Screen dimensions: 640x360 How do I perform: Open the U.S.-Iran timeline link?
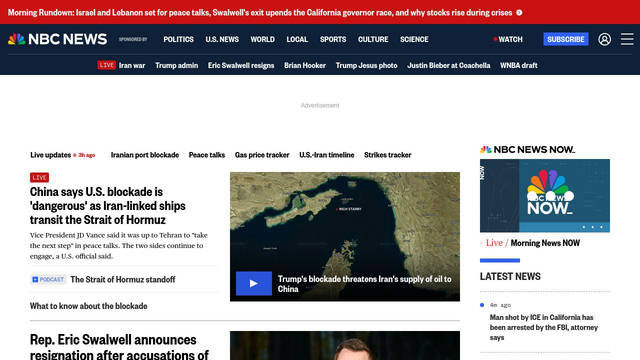coord(327,155)
